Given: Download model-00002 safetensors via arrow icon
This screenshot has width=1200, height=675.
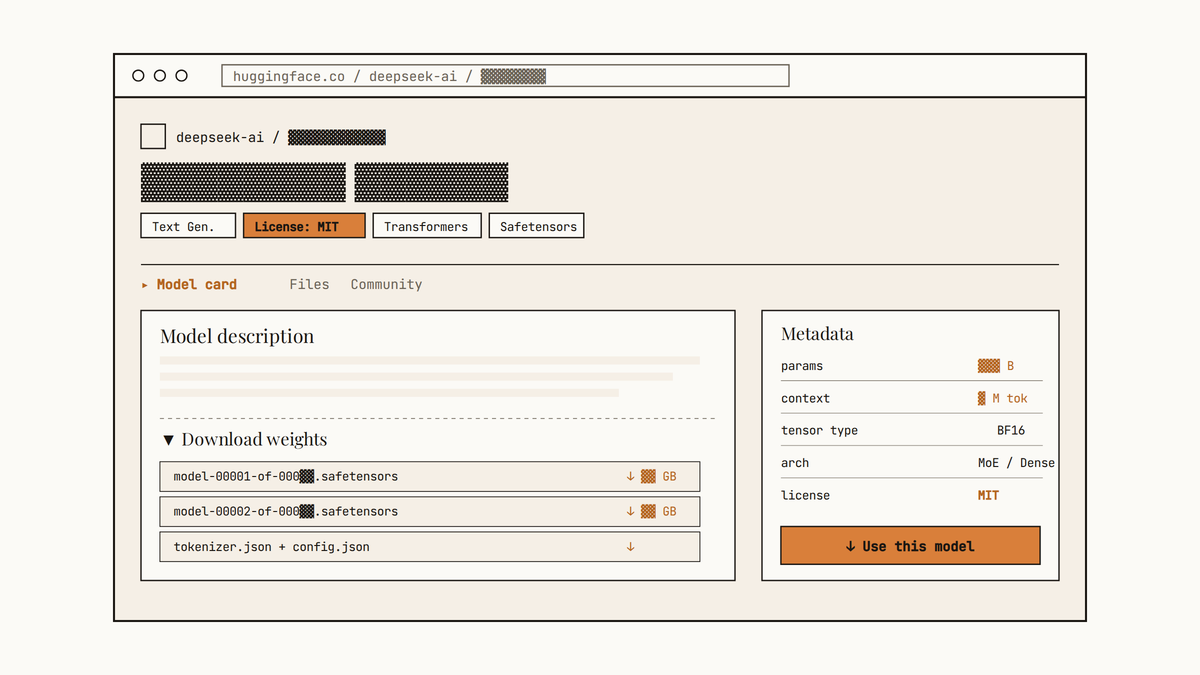Looking at the screenshot, I should point(630,511).
